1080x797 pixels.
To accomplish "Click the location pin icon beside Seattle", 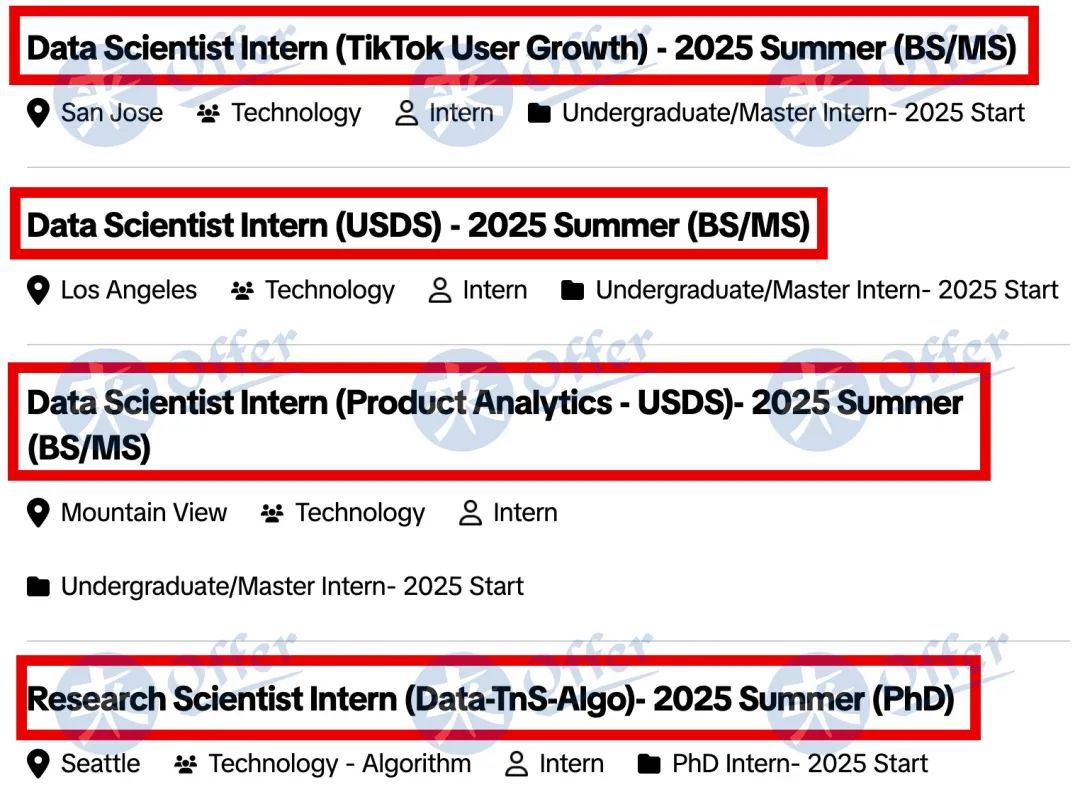I will click(38, 764).
